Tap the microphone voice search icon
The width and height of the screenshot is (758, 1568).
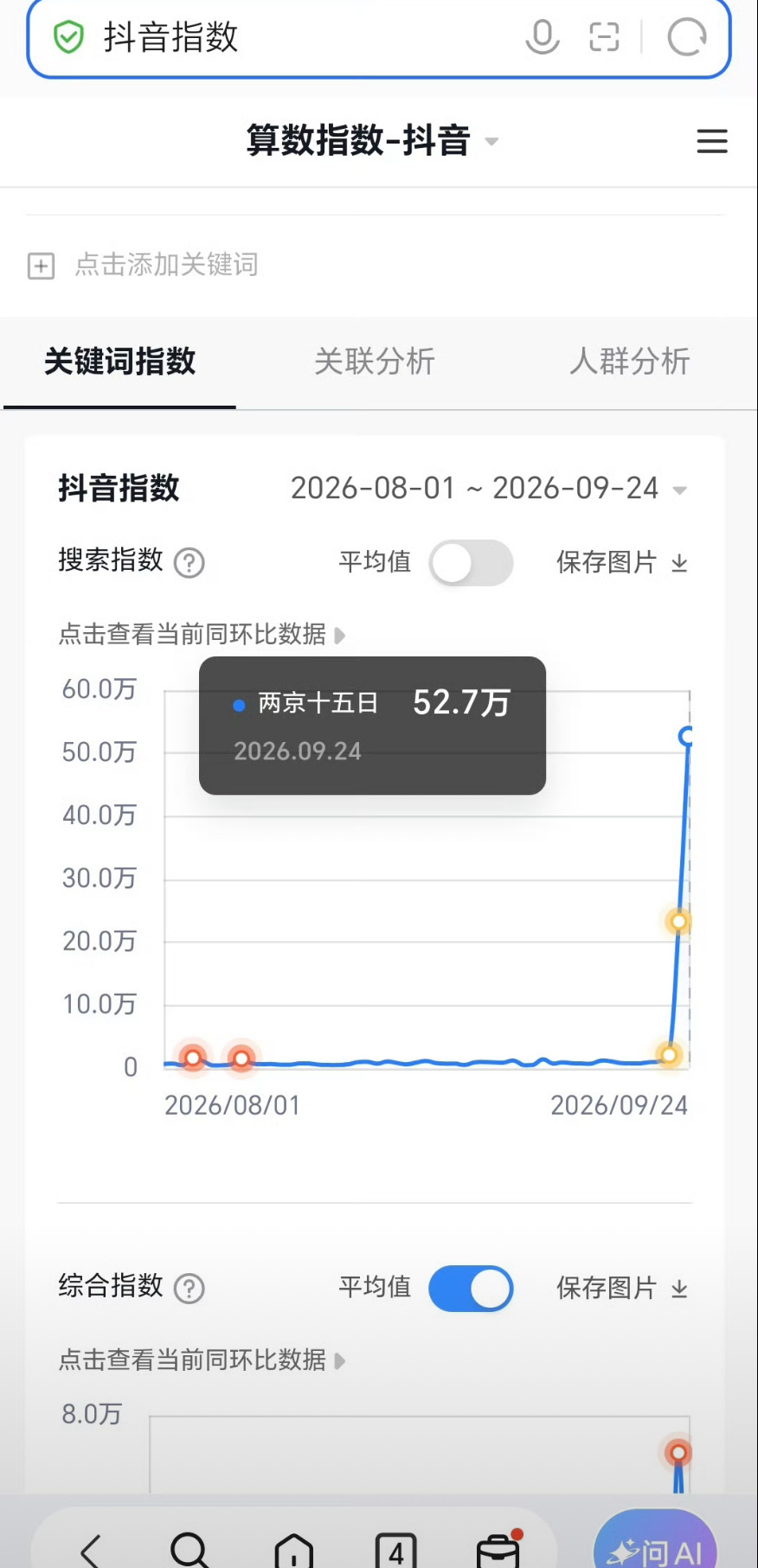(x=543, y=37)
